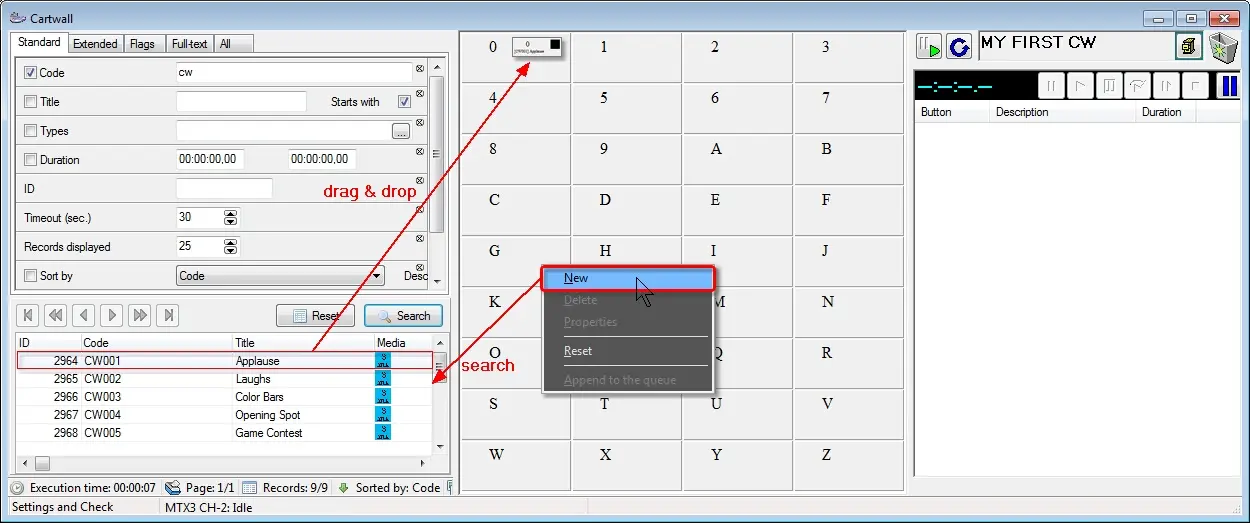Toggle the Starts with checkbox
This screenshot has height=523, width=1250.
404,102
